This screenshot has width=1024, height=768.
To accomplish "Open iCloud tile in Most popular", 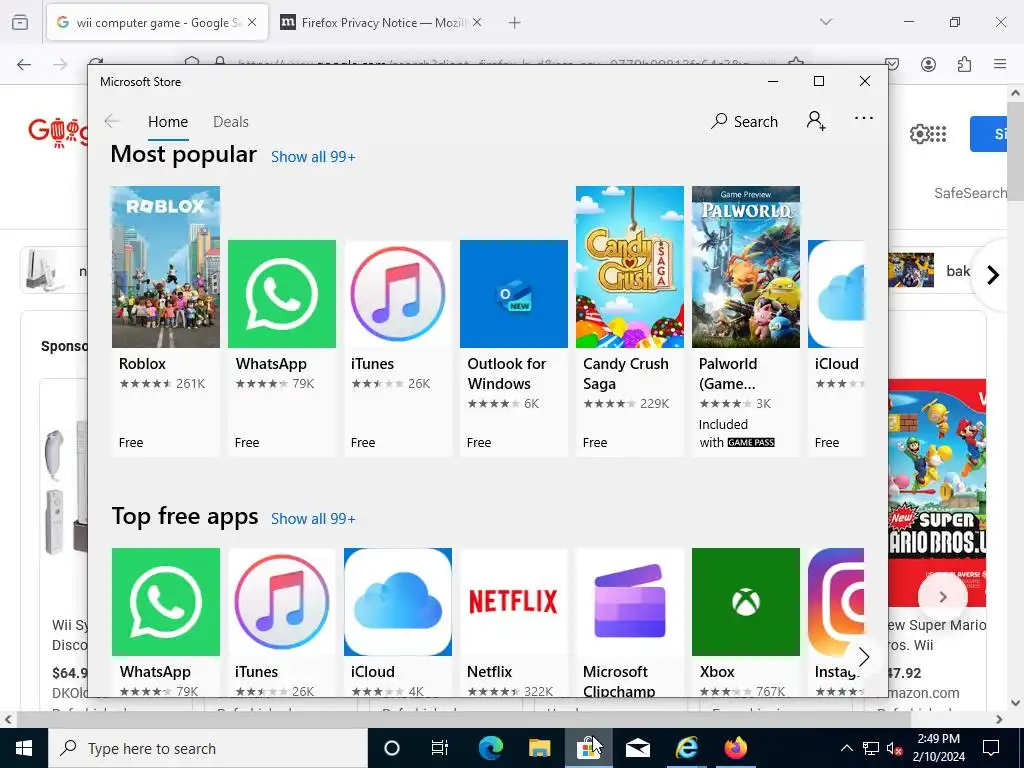I will click(836, 347).
